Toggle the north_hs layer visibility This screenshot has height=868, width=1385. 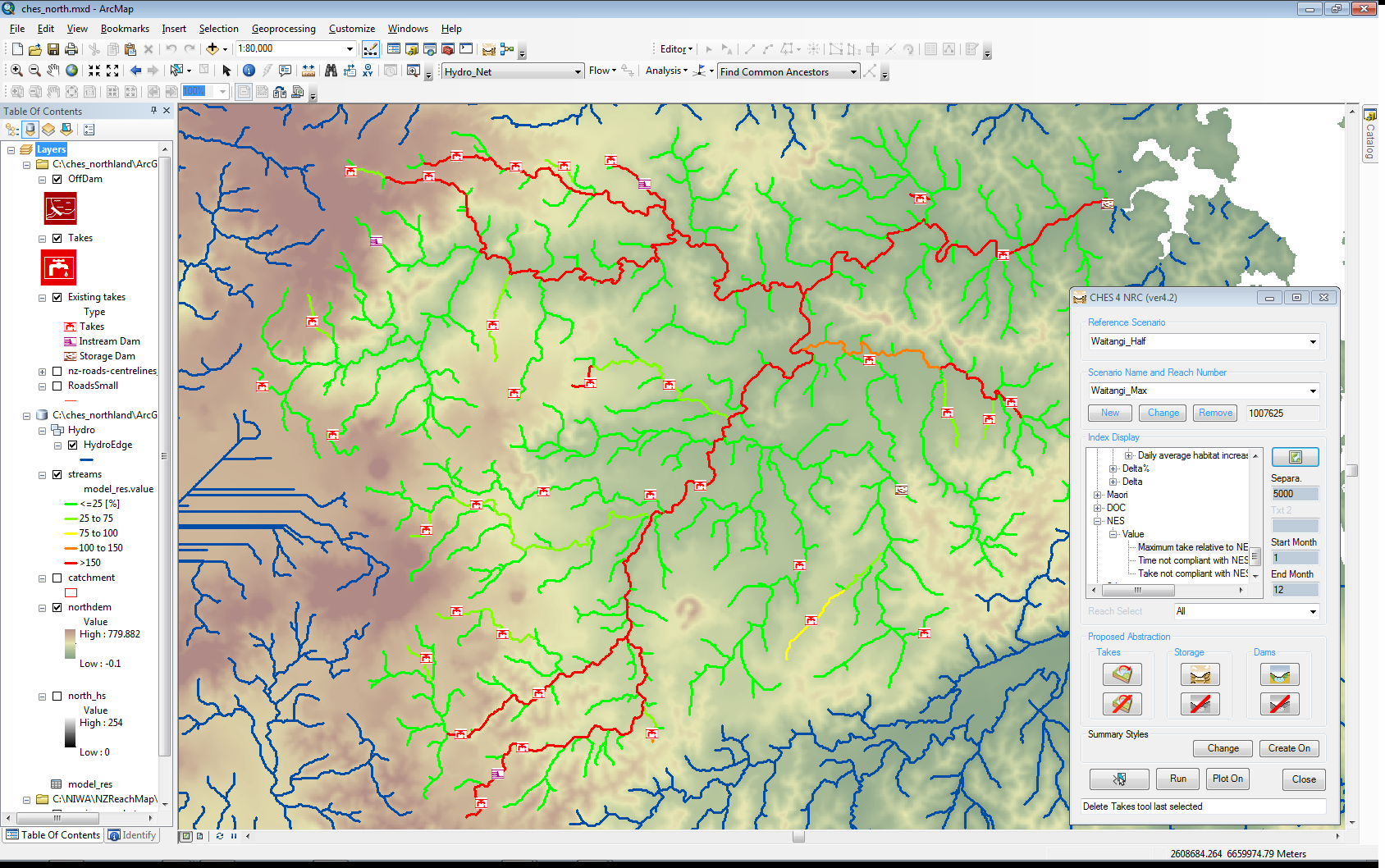57,696
